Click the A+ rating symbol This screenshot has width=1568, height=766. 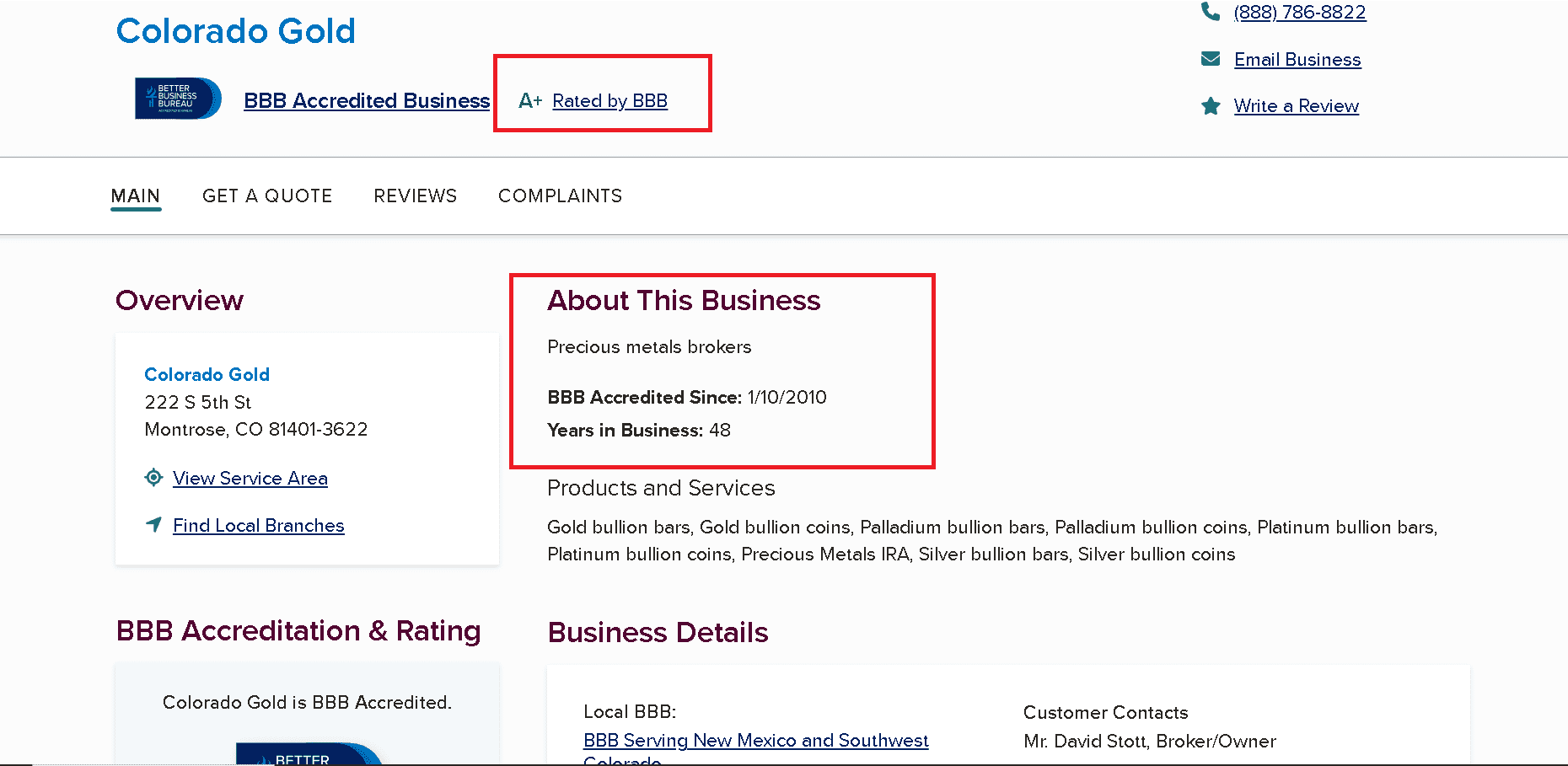529,99
